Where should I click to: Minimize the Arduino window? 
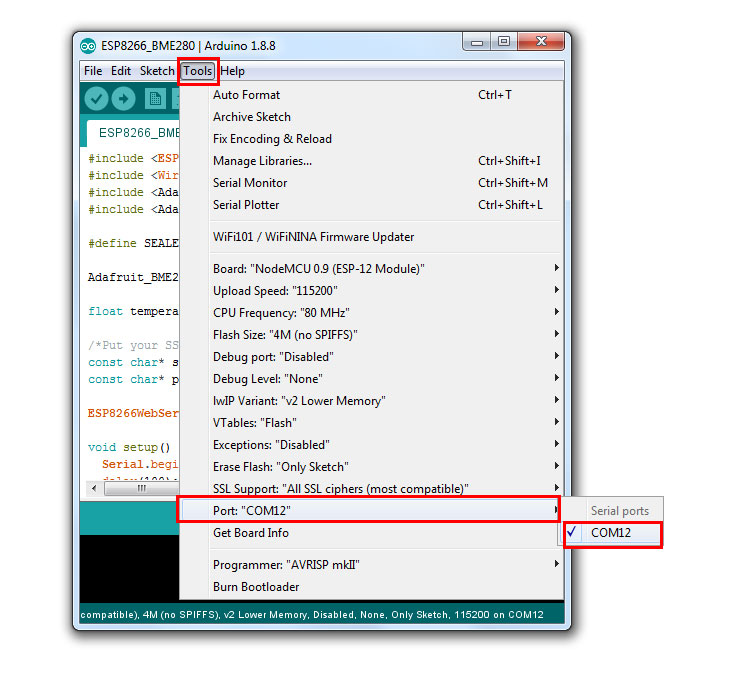point(477,42)
